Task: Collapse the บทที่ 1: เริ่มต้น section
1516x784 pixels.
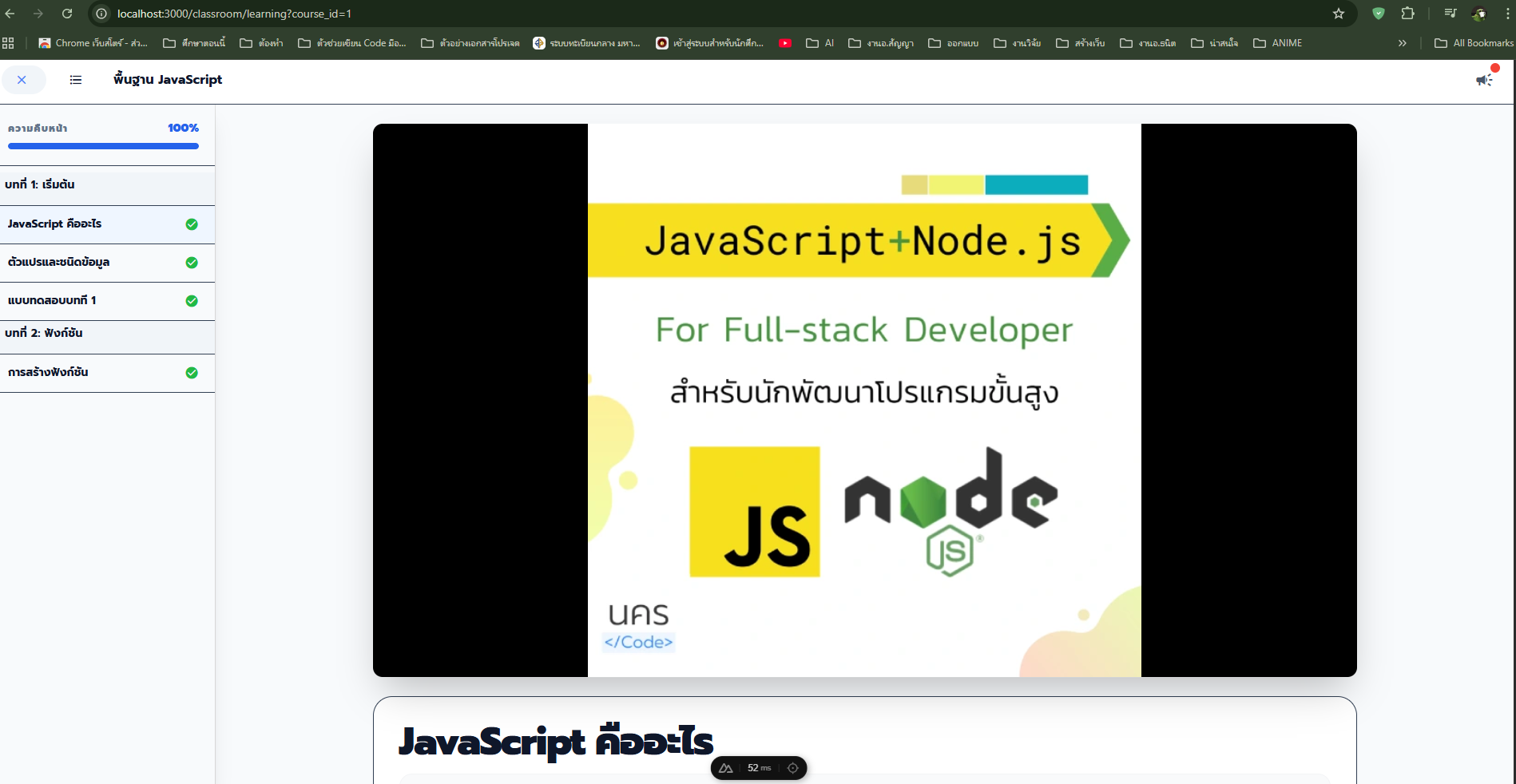Action: click(107, 185)
